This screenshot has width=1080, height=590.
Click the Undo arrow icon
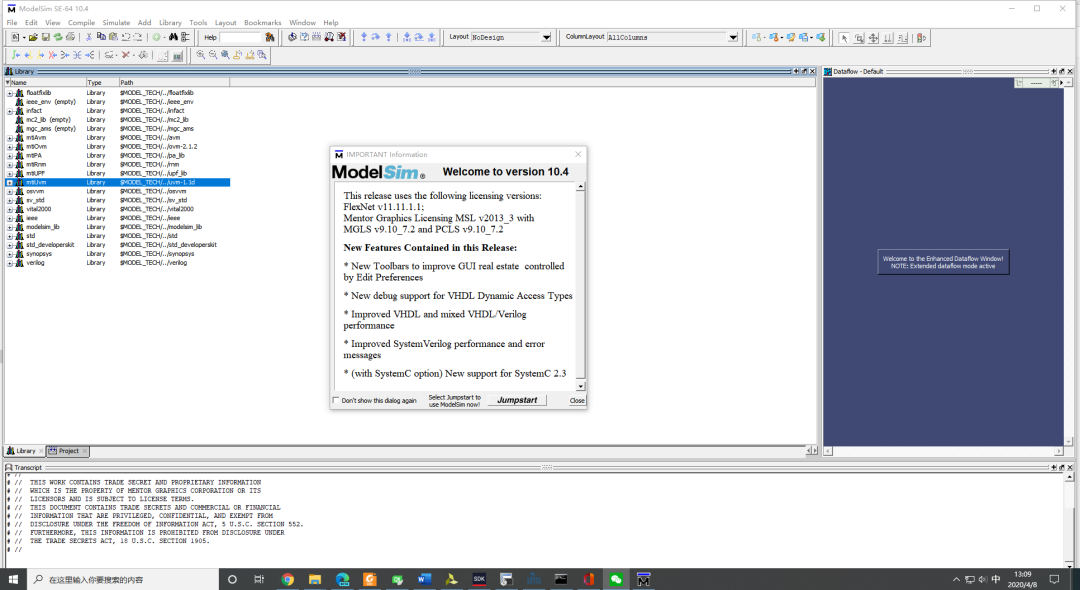pyautogui.click(x=125, y=37)
